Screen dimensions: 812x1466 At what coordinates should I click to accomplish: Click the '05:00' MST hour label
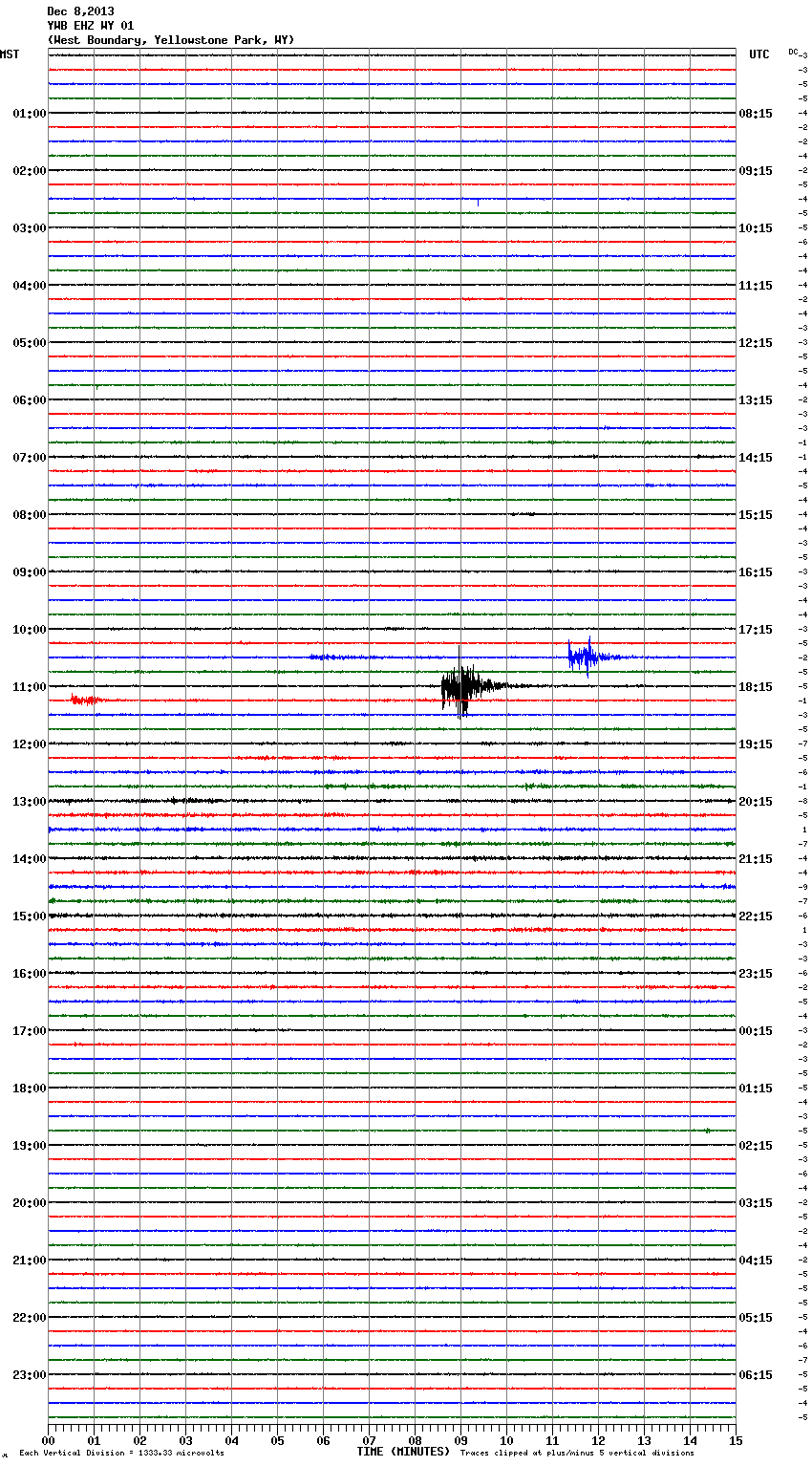30,343
